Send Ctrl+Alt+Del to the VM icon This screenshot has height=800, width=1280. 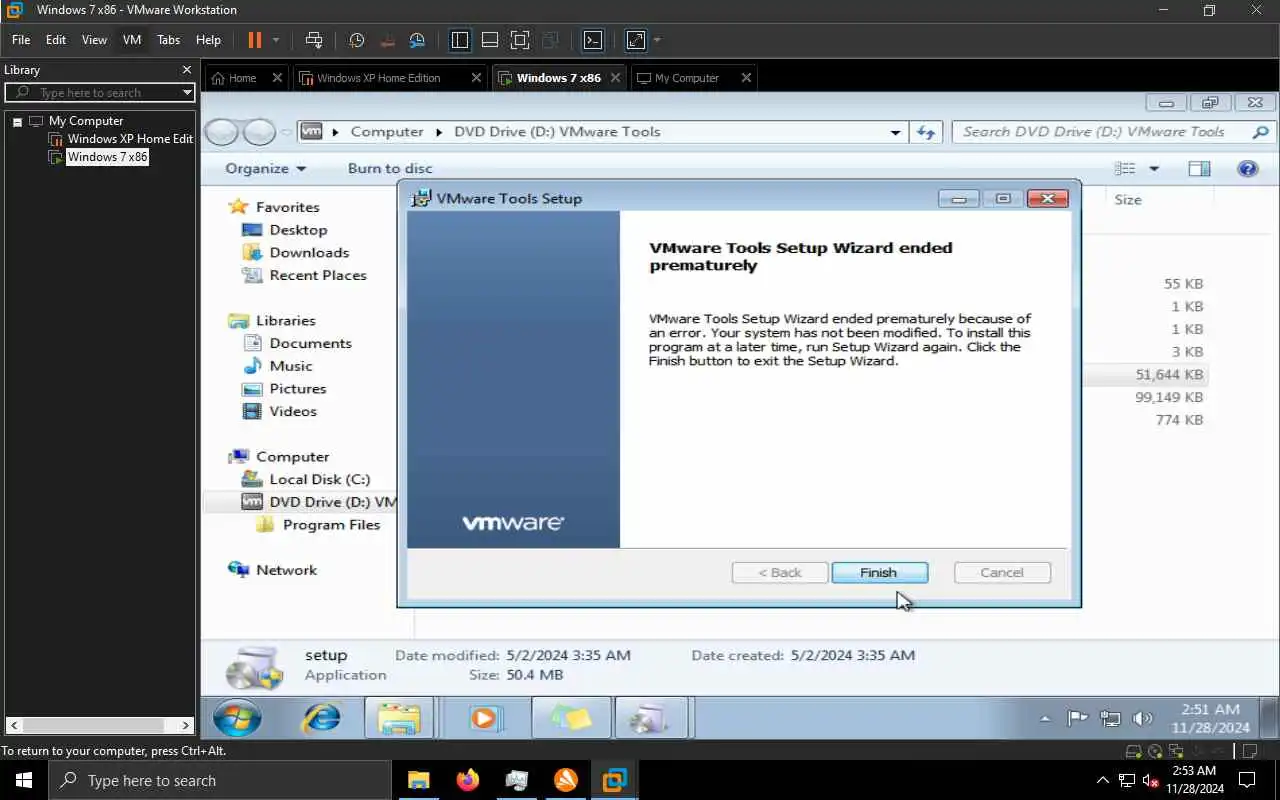(314, 40)
